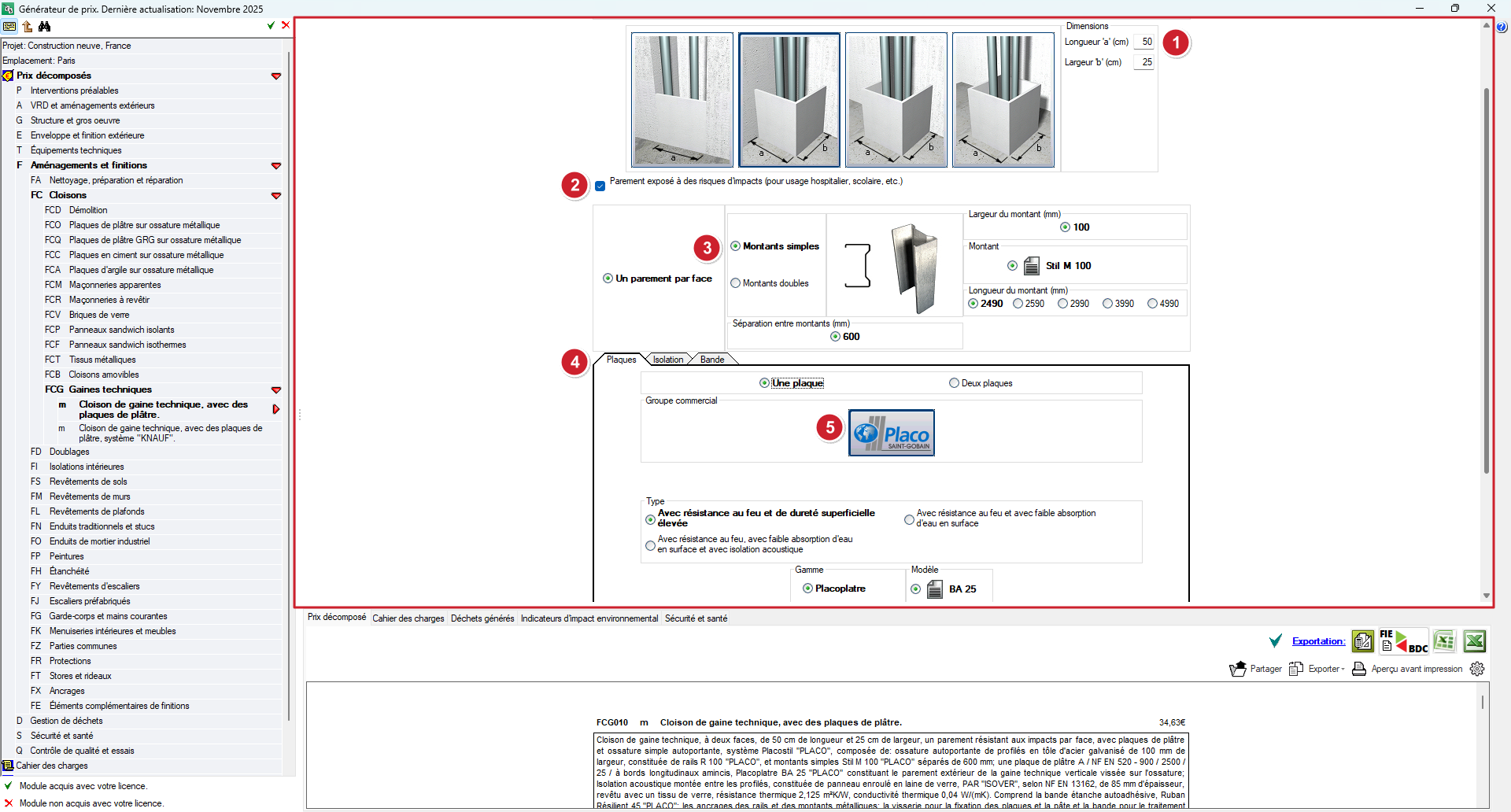The height and width of the screenshot is (812, 1511).
Task: Click the scroll-down arrow of the options panel
Action: tap(1487, 596)
